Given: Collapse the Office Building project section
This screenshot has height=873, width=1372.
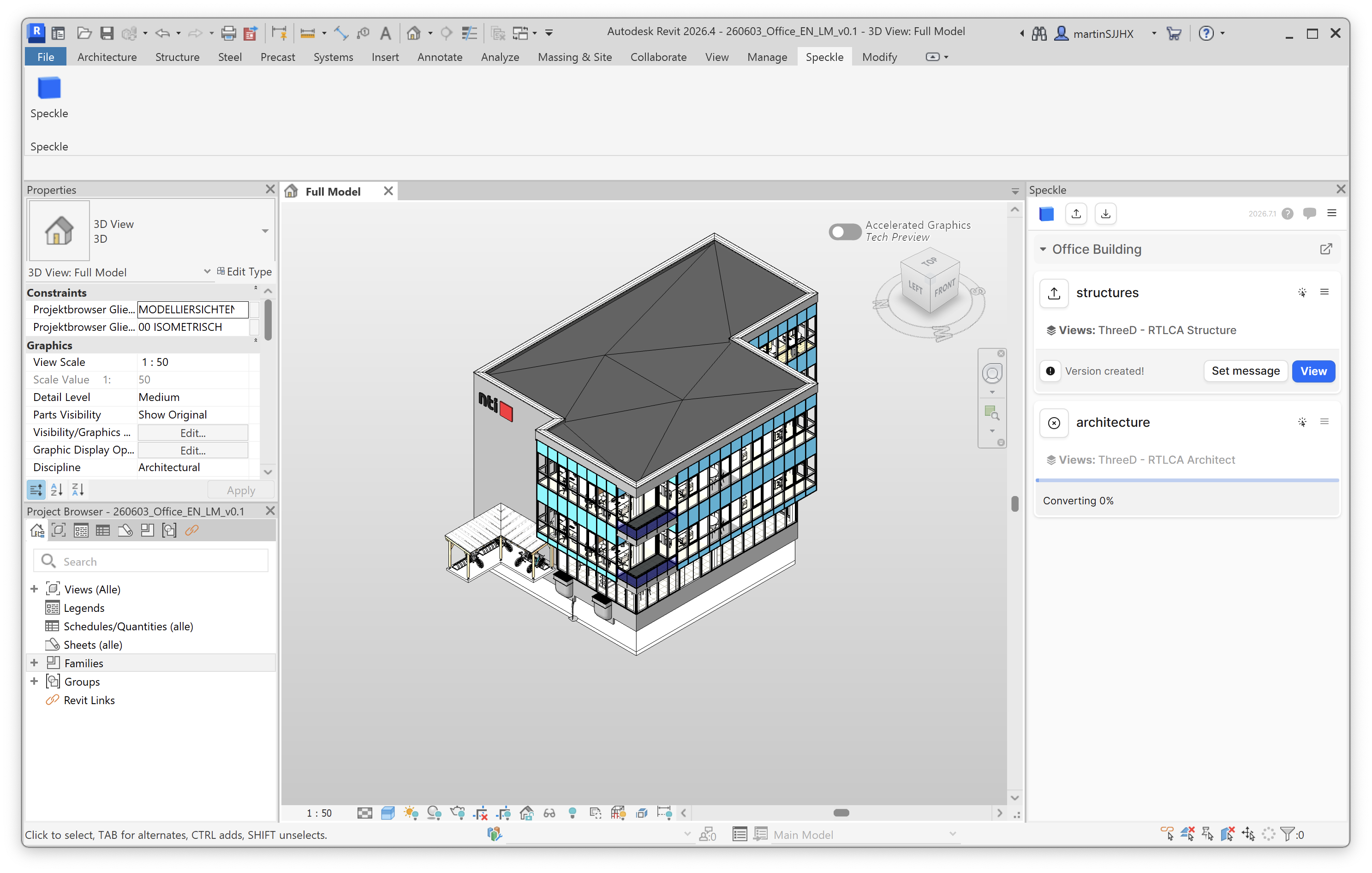Looking at the screenshot, I should click(1043, 249).
